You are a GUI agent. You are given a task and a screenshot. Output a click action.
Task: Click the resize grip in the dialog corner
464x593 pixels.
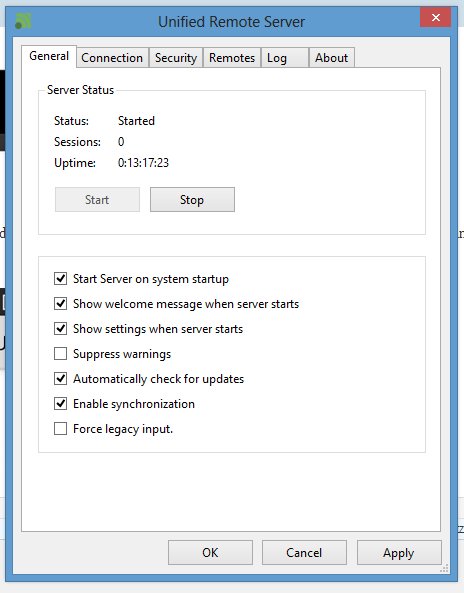444,568
